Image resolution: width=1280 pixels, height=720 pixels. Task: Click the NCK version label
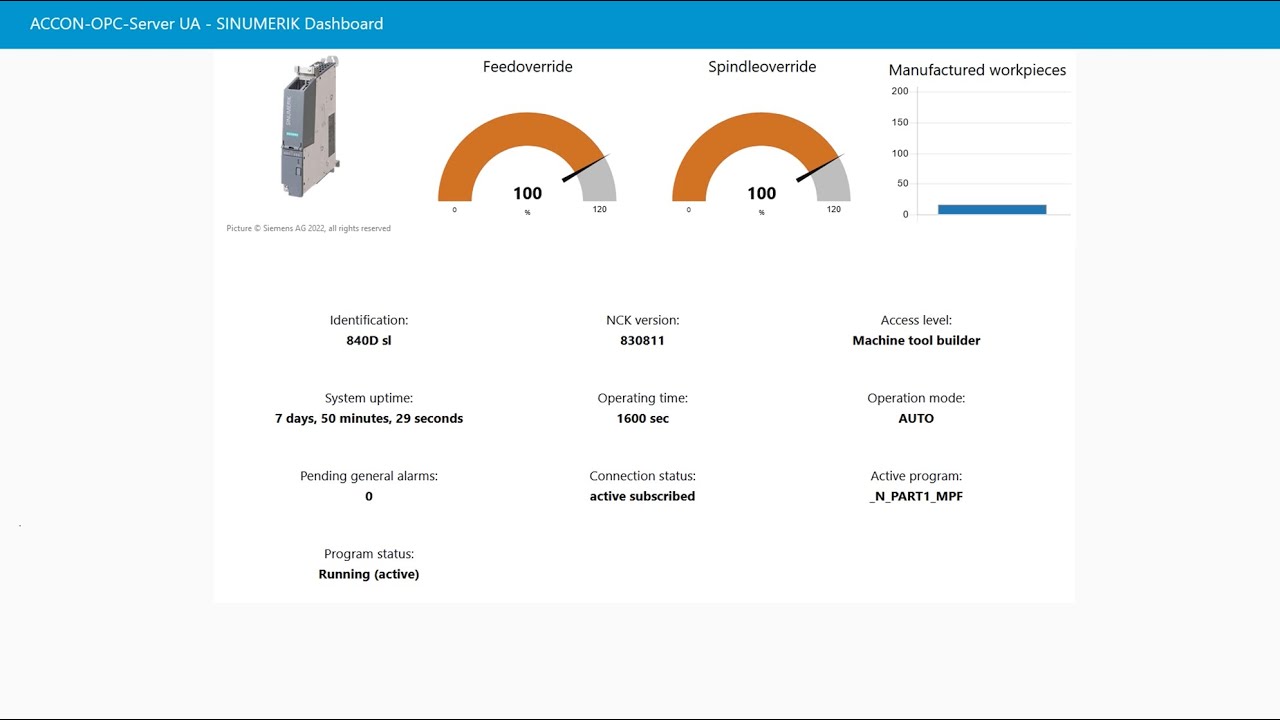point(643,321)
